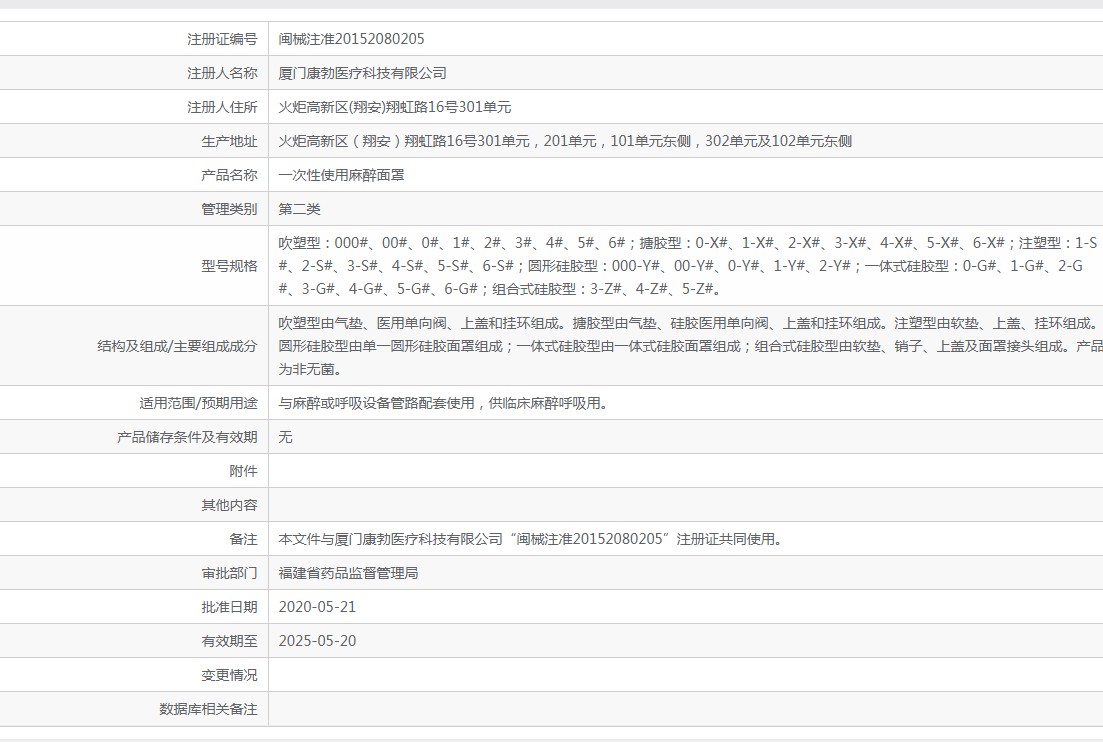Image resolution: width=1103 pixels, height=742 pixels.
Task: Click the 产品名称 label
Action: click(x=229, y=175)
